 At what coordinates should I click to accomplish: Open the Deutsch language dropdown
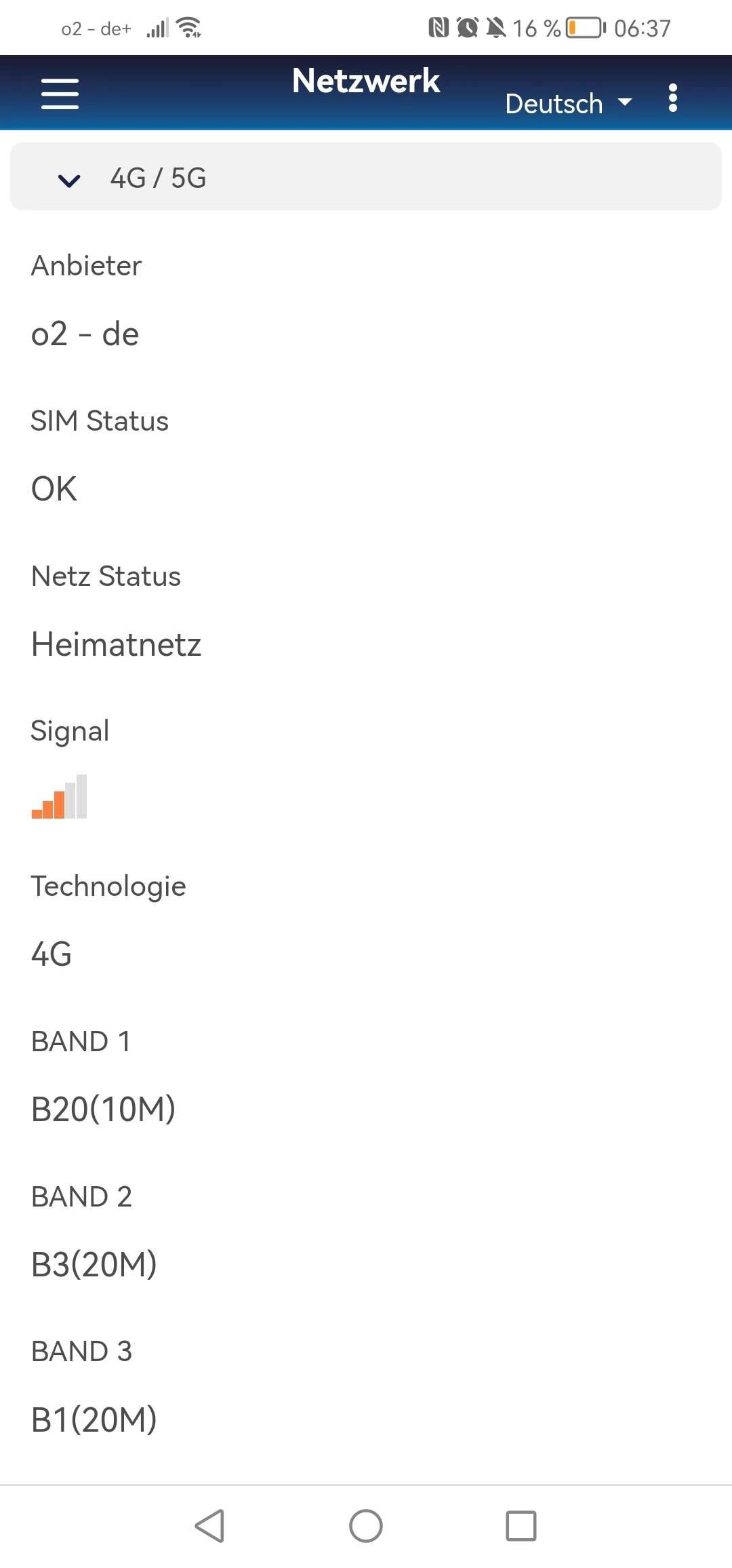tap(568, 104)
